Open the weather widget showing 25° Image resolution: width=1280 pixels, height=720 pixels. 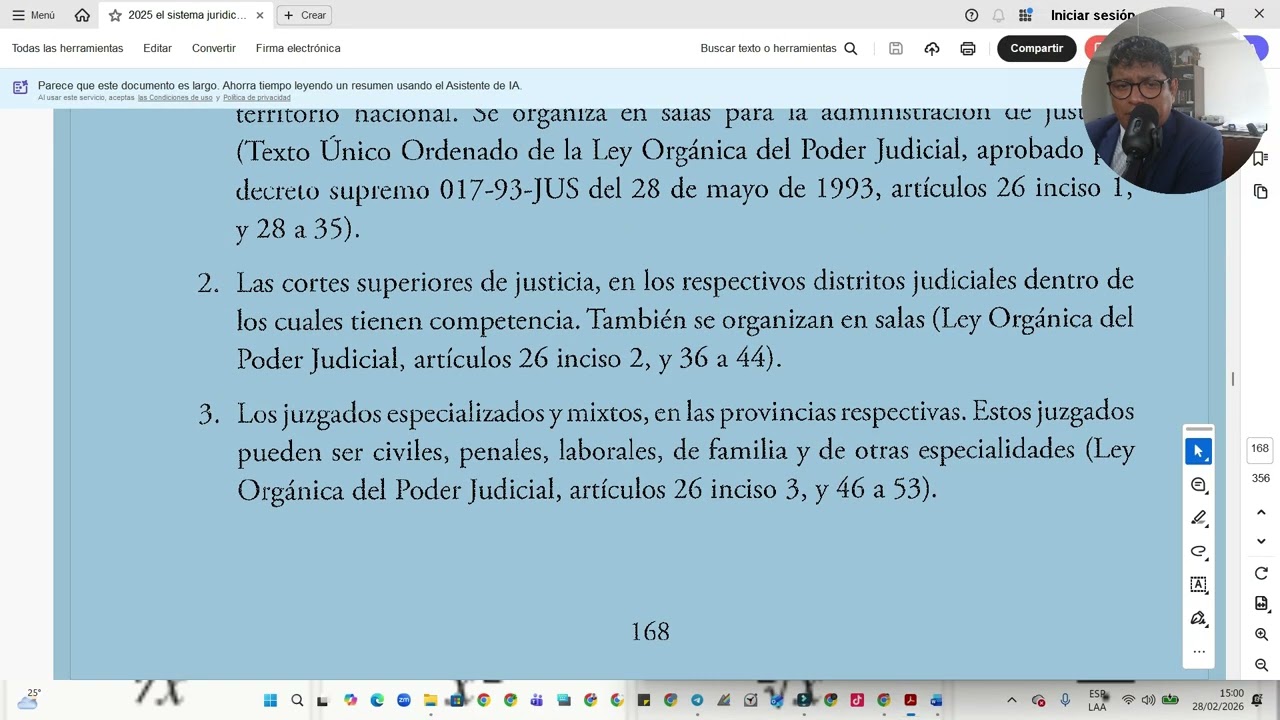28,699
